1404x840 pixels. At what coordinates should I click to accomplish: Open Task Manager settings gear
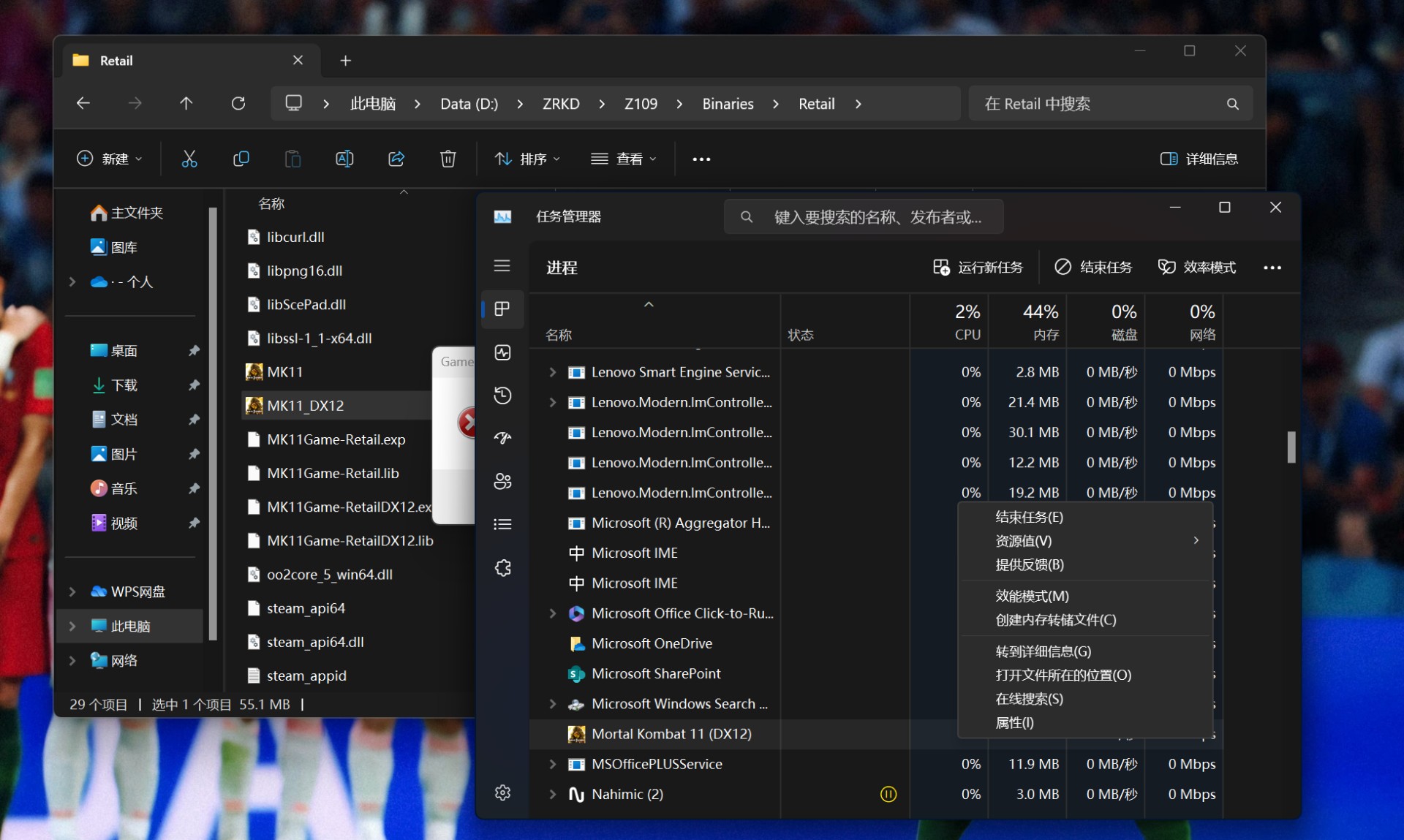coord(502,792)
